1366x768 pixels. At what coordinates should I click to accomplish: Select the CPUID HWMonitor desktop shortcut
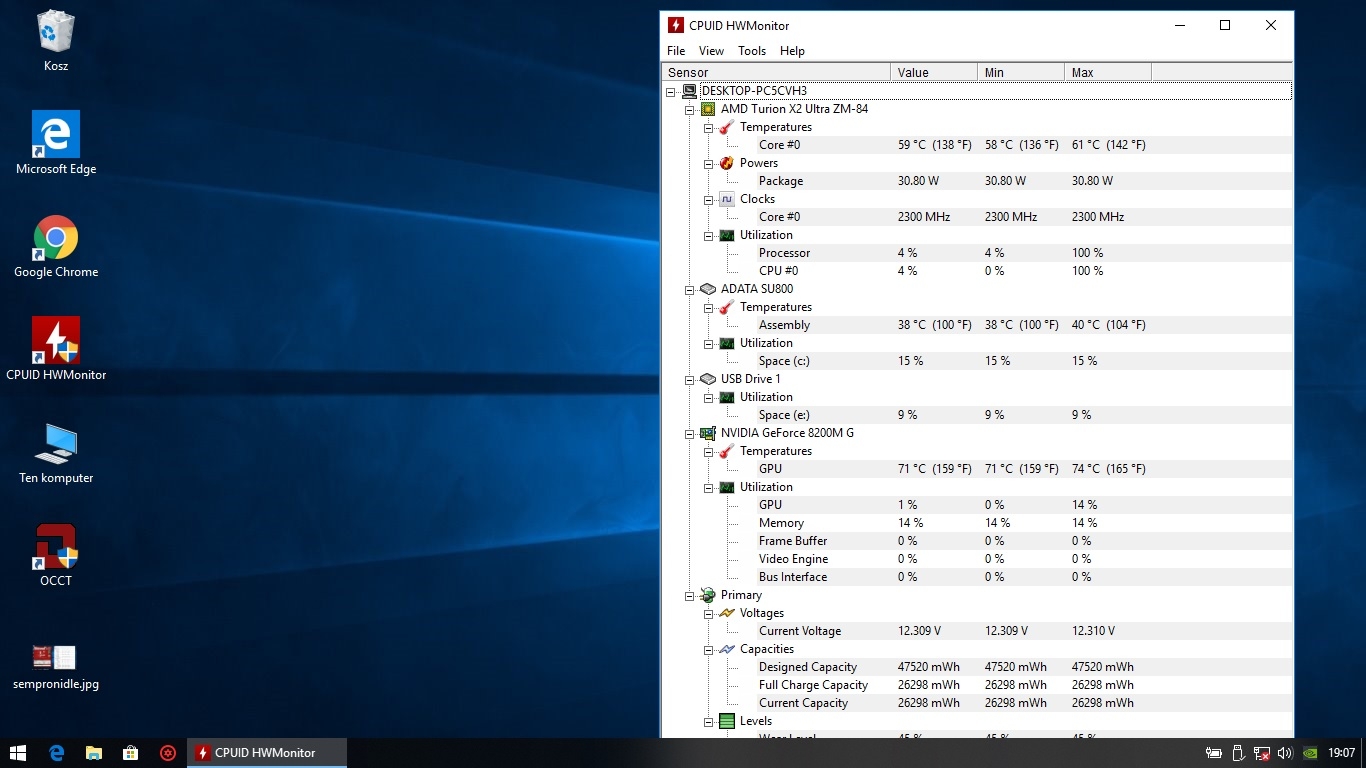pyautogui.click(x=56, y=349)
